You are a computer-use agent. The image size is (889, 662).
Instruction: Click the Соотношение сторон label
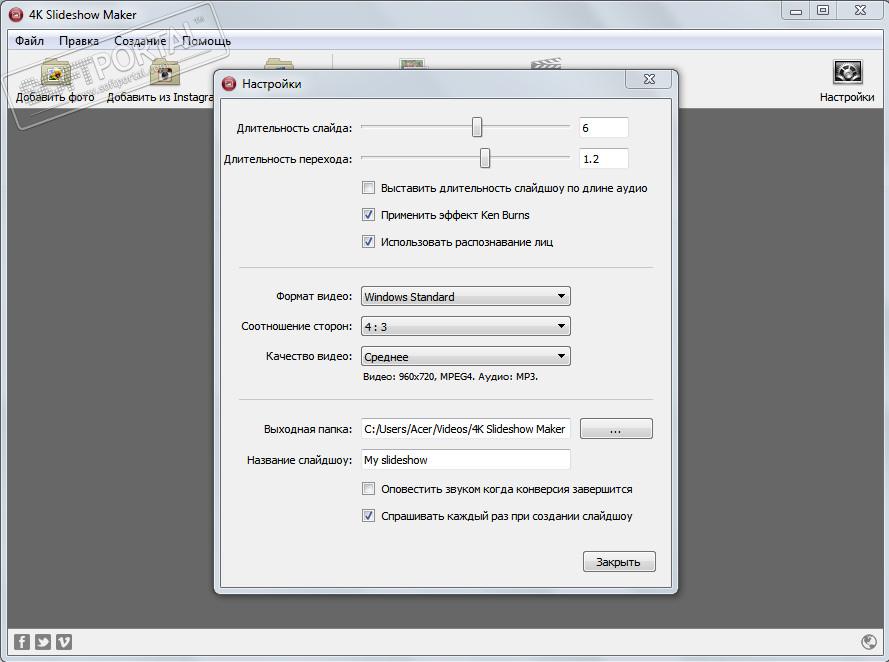pos(297,326)
